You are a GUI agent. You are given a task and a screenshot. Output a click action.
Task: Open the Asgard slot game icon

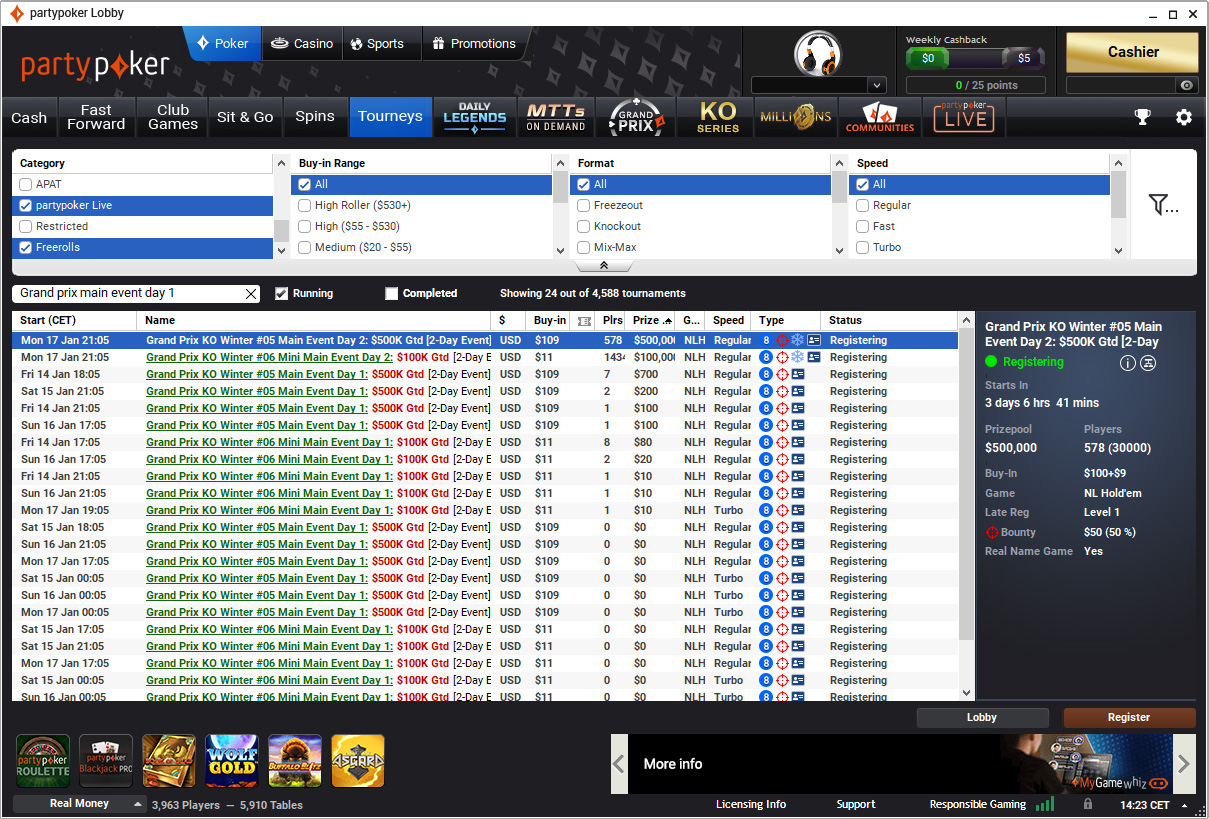coord(357,761)
